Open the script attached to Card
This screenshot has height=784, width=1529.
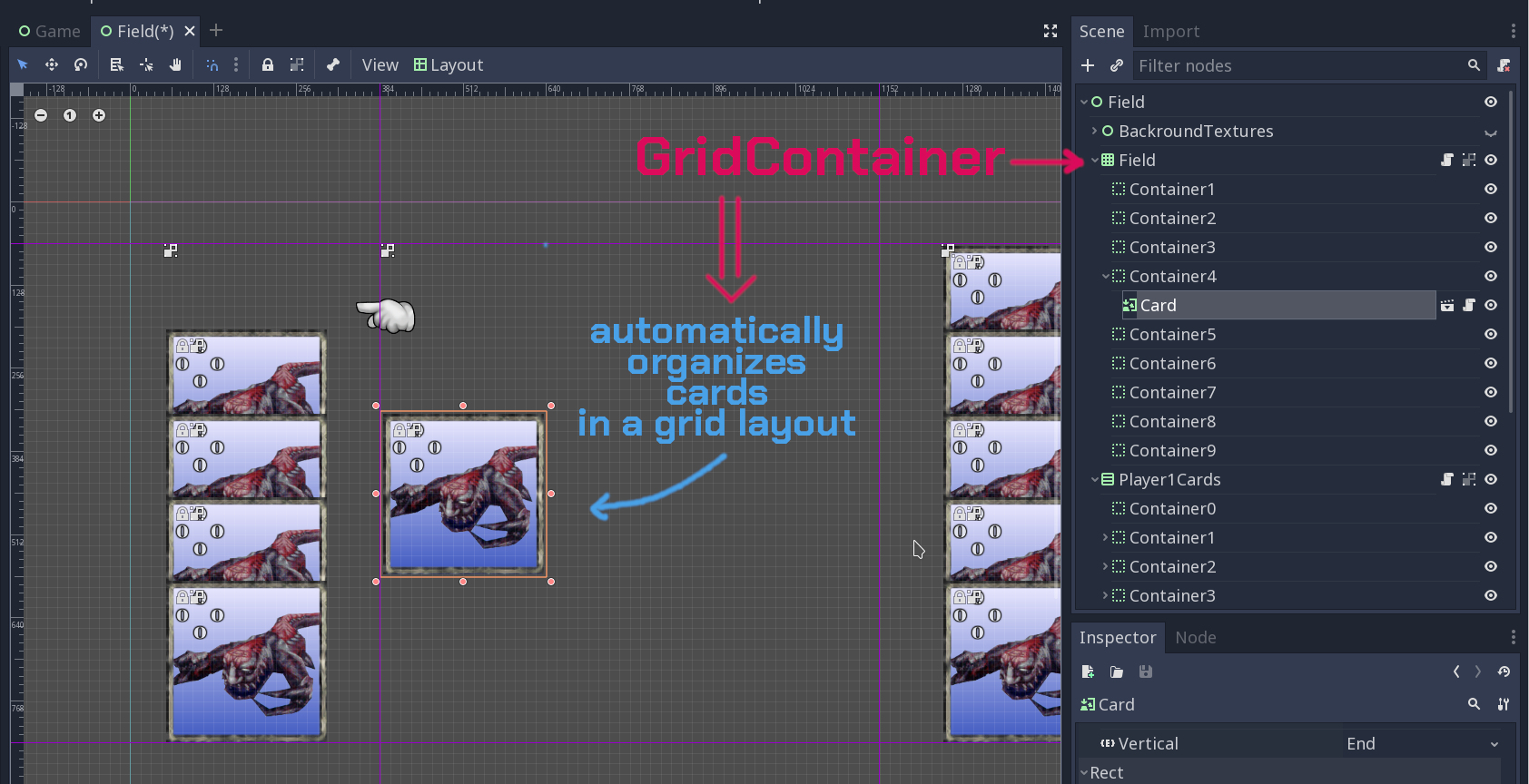(1469, 306)
